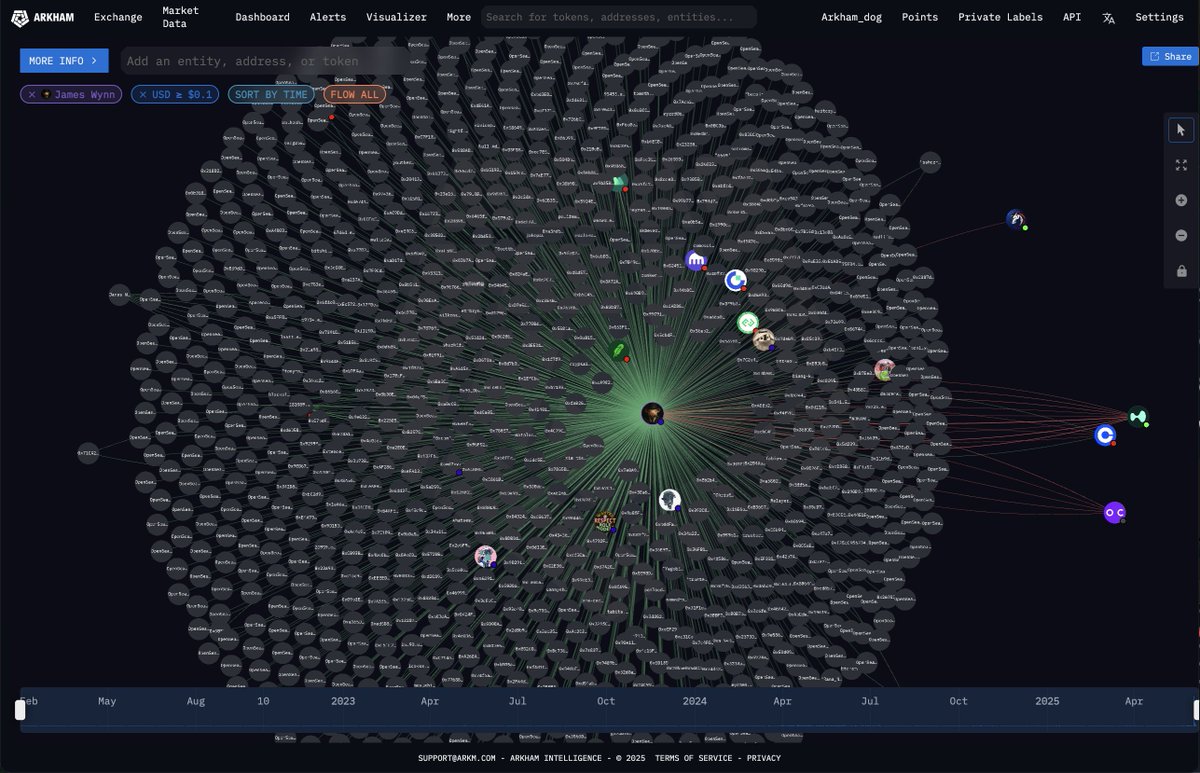
Task: Select the small green icon node at top
Action: pyautogui.click(x=619, y=181)
